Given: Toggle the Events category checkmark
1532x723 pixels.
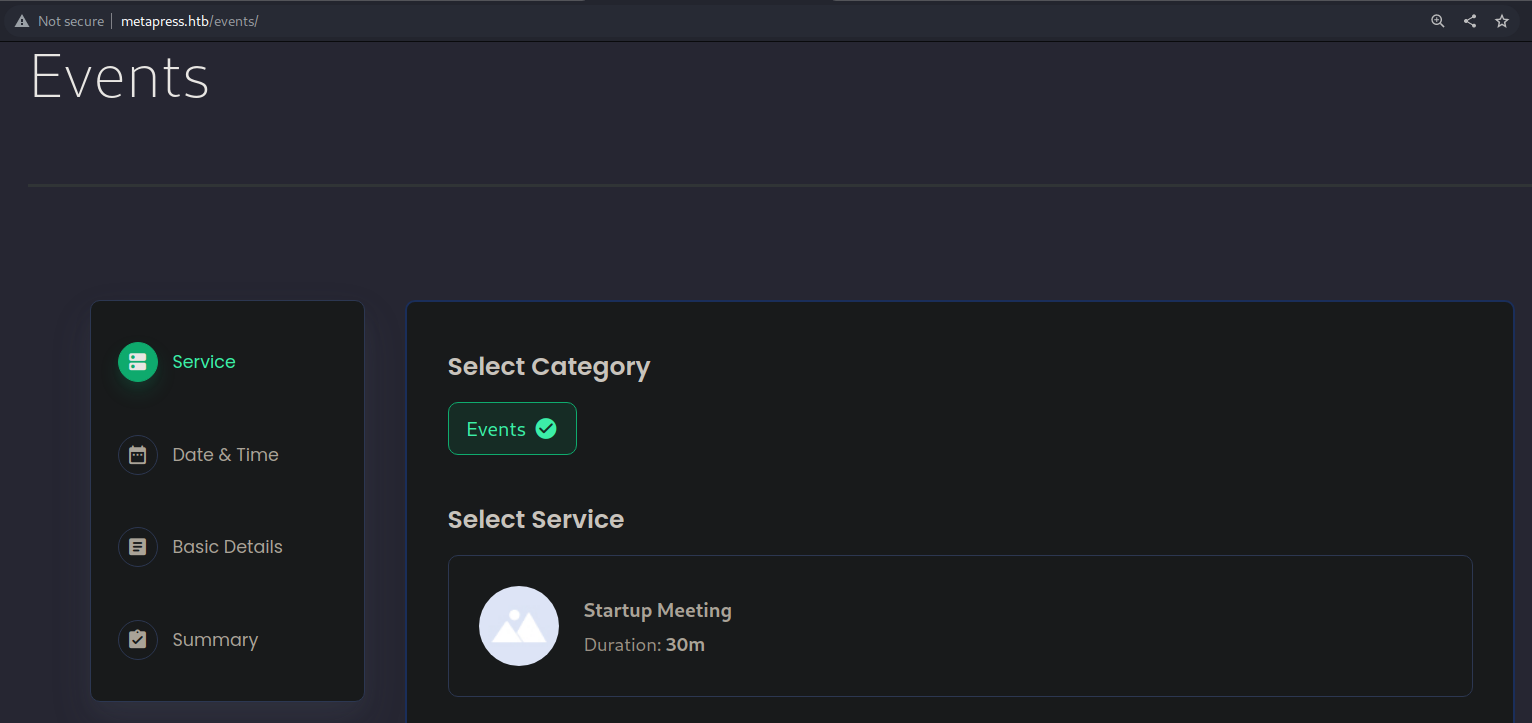Looking at the screenshot, I should pos(546,429).
